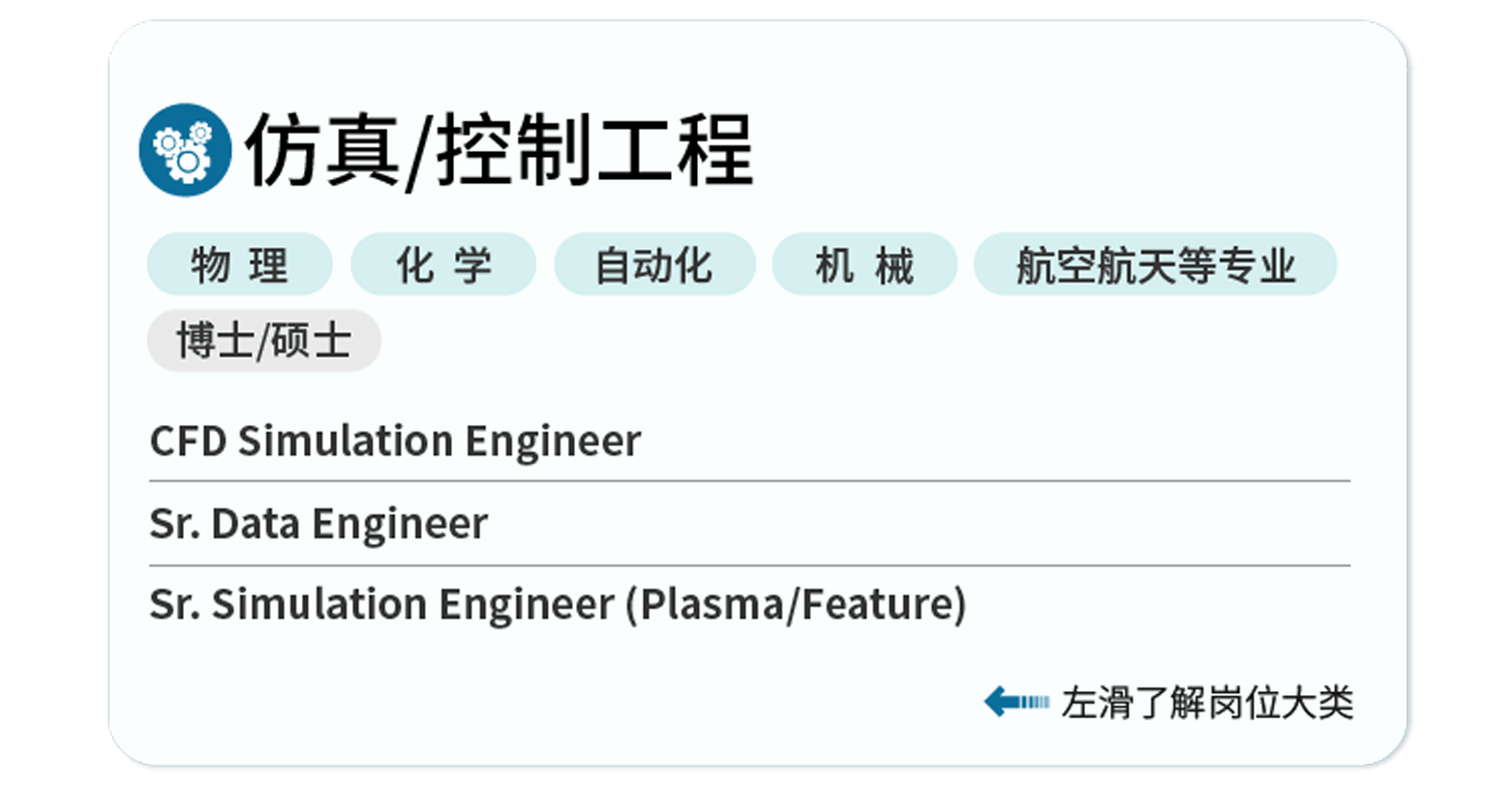Tap the 航空航天等专业 tag
This screenshot has width=1512, height=786.
pos(1156,264)
